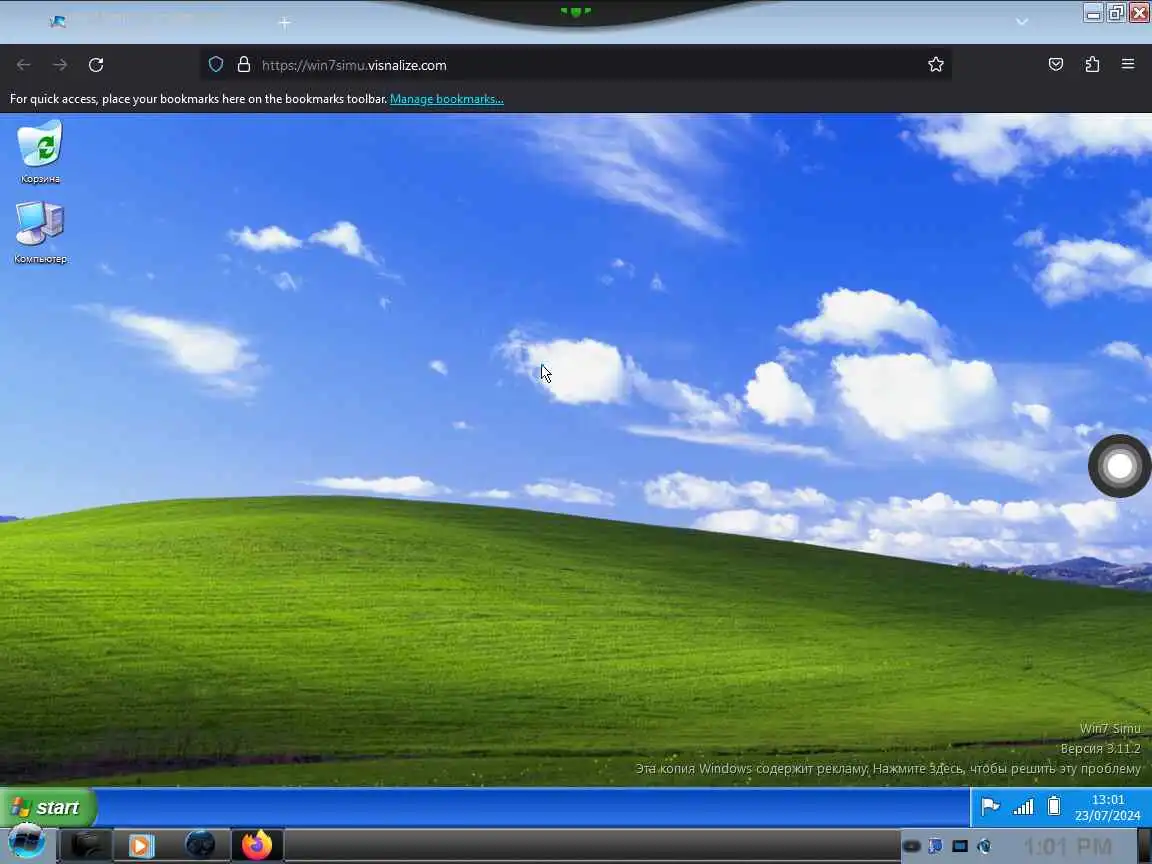The width and height of the screenshot is (1152, 864).
Task: Click the network signal bars tray icon
Action: pos(1023,807)
